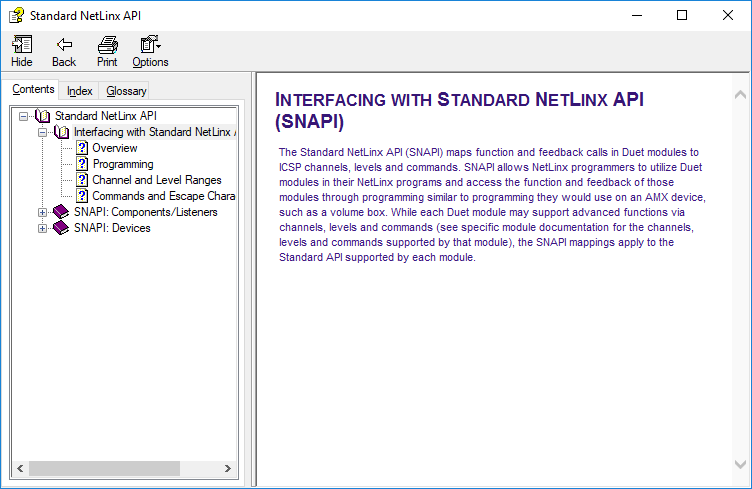Collapse the Interfacing with Standard NetLinx node

(x=42, y=132)
